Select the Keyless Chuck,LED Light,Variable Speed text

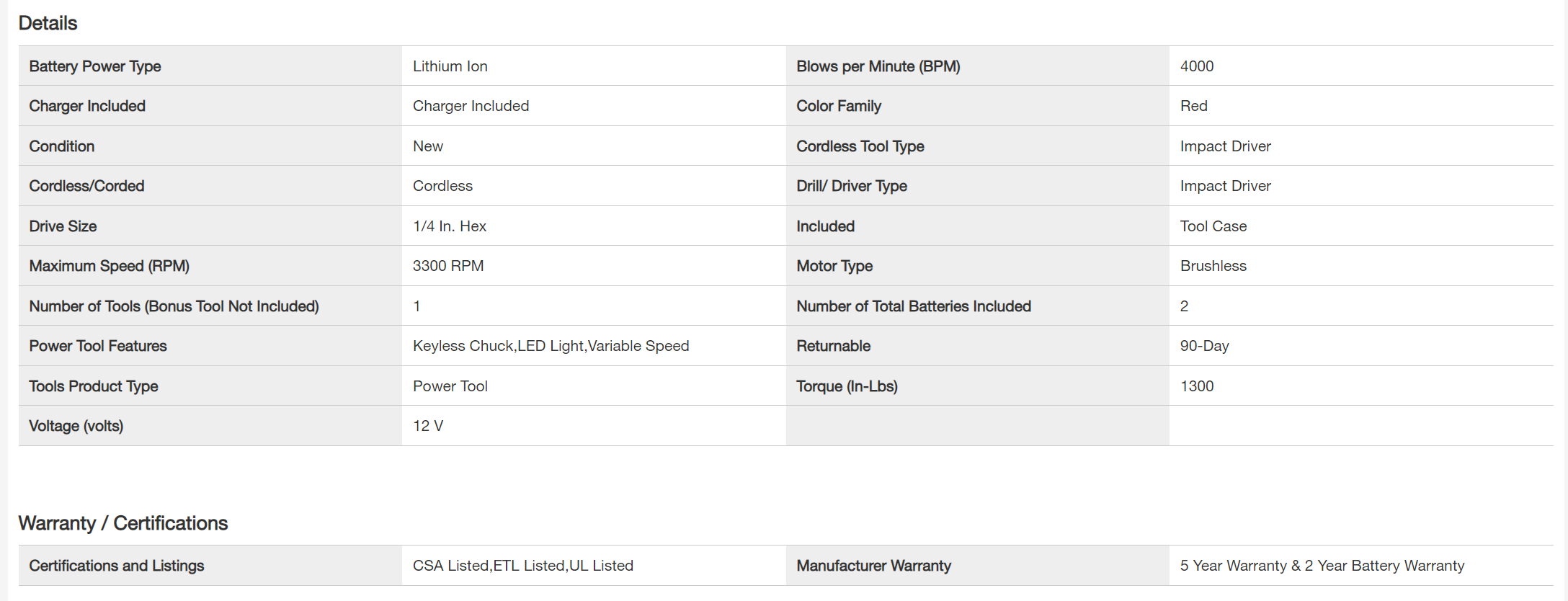(551, 346)
